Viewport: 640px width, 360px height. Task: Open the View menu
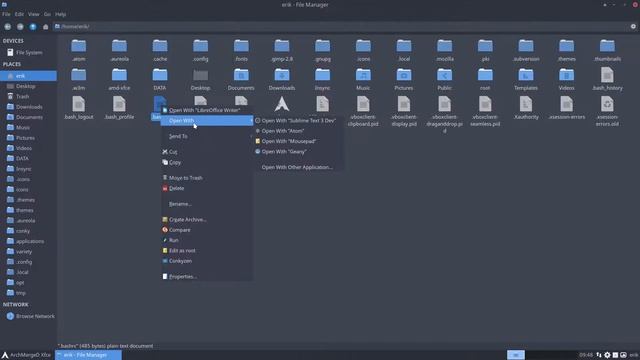tap(33, 14)
